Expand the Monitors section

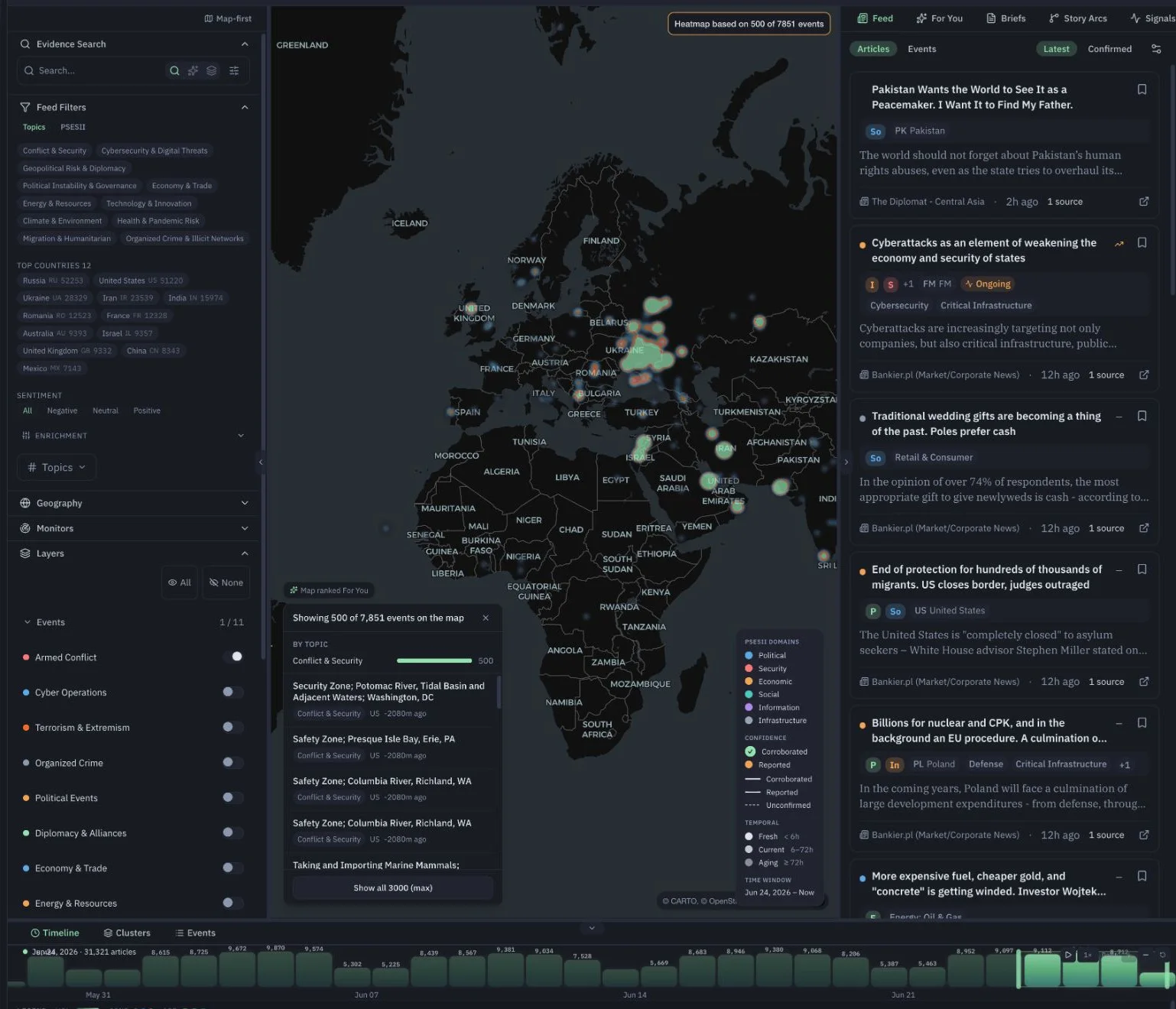tap(245, 528)
